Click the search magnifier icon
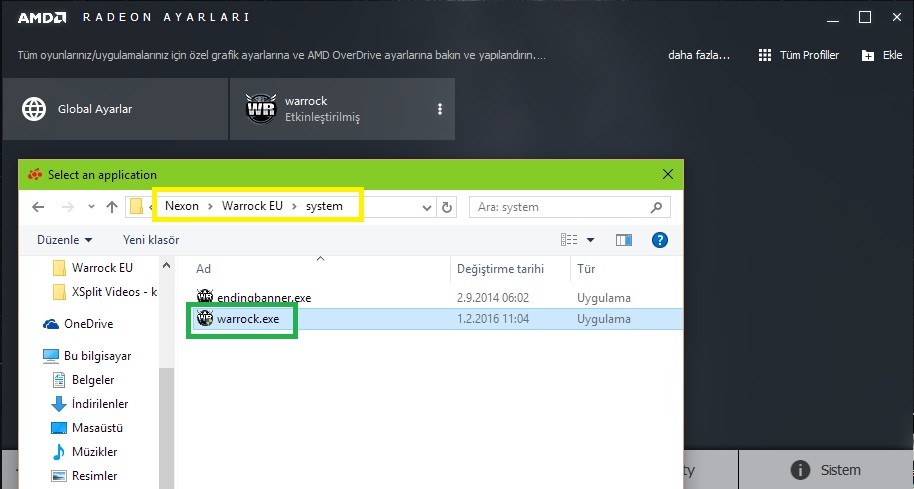This screenshot has width=914, height=489. (x=656, y=207)
